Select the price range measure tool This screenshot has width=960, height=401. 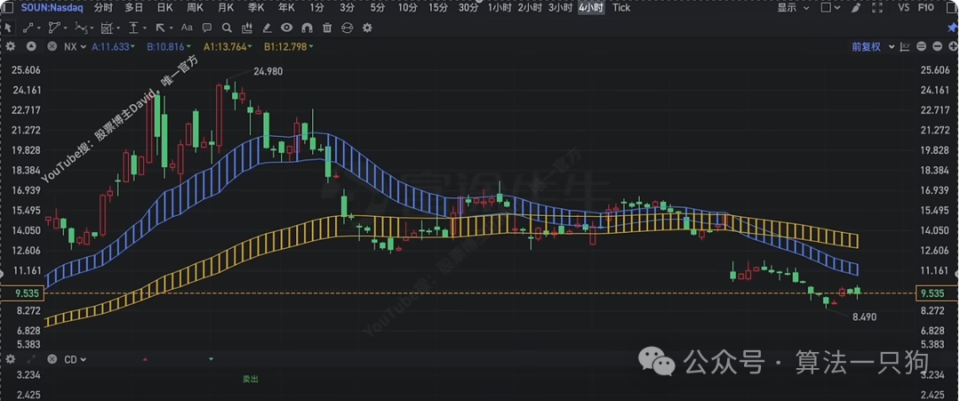pos(133,28)
